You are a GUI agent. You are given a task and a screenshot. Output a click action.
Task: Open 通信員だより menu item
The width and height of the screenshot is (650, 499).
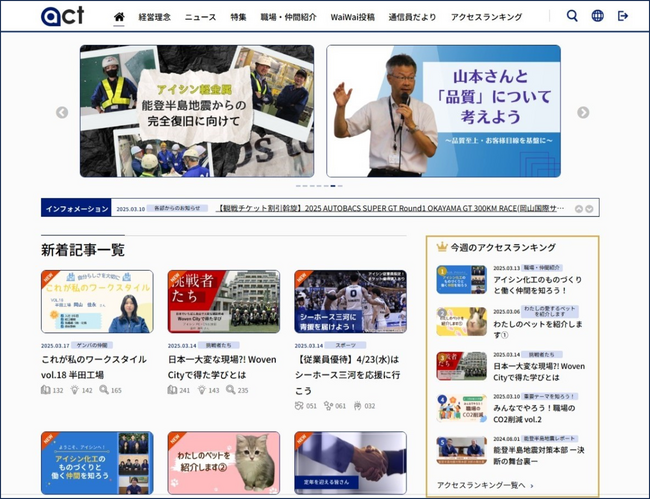[412, 17]
